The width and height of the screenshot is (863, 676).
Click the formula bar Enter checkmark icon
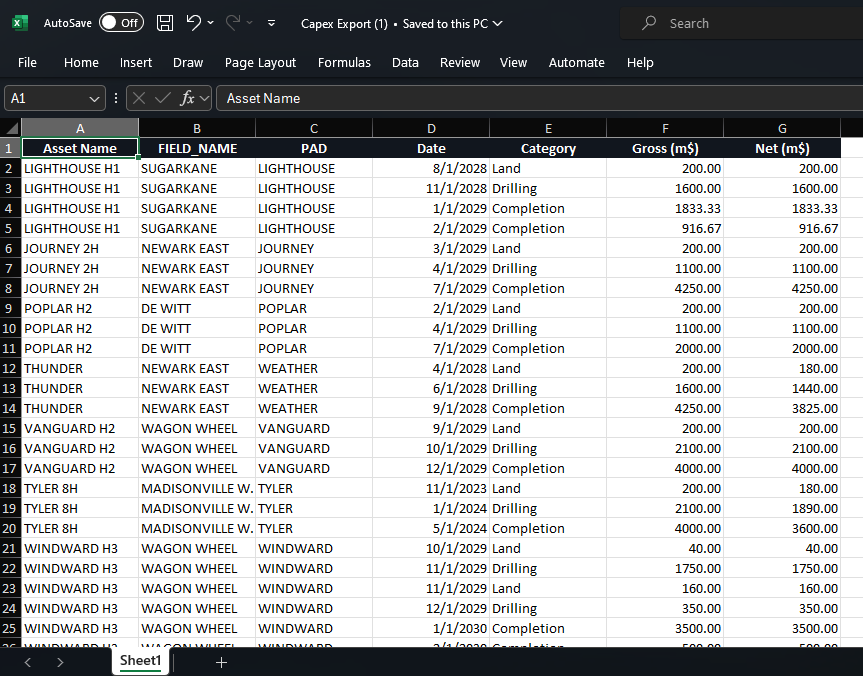coord(162,98)
